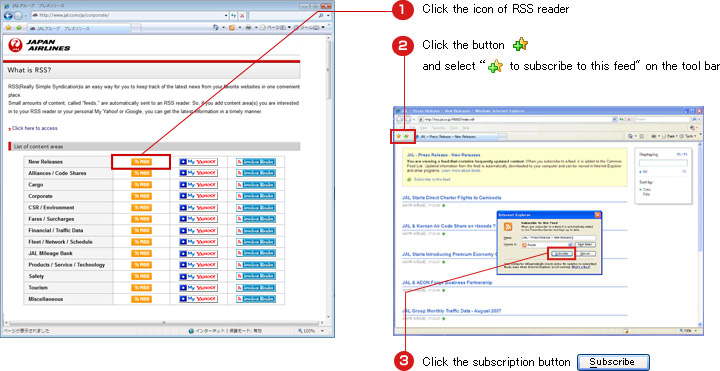720x371 pixels.
Task: Click the green-plus Add Favorites star in feed window
Action: click(406, 136)
